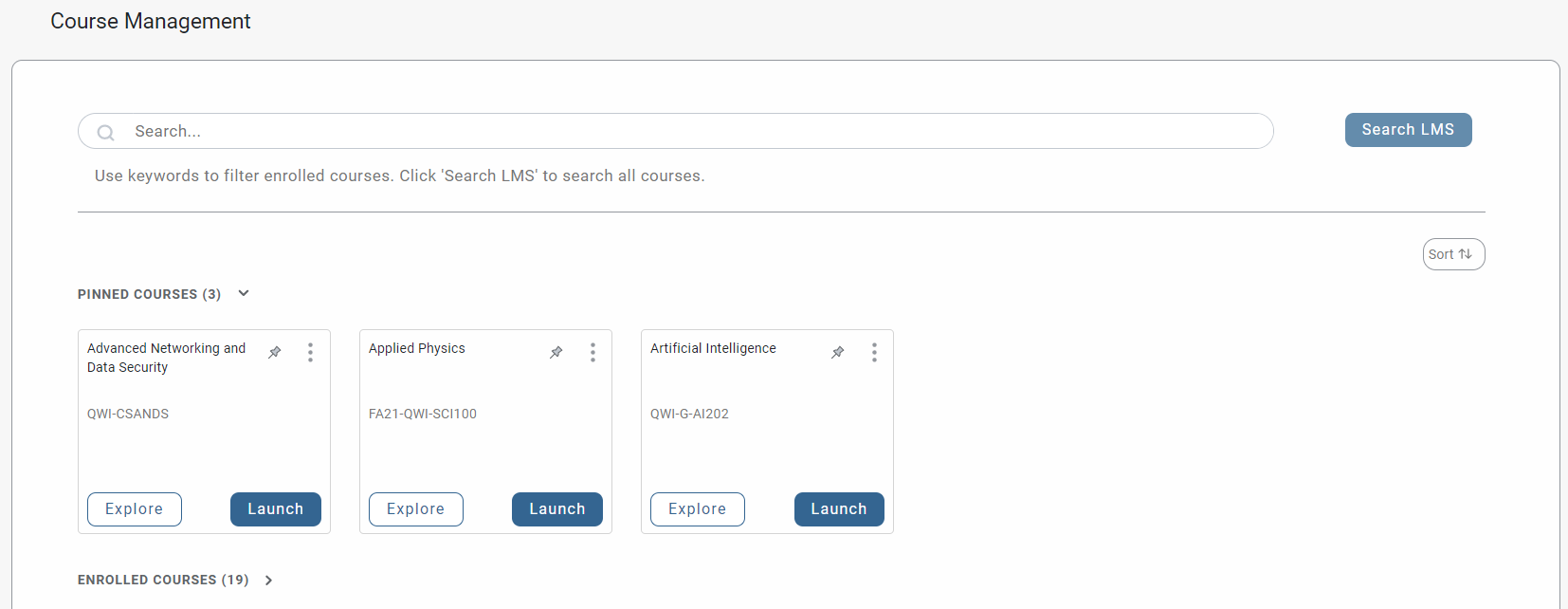The width and height of the screenshot is (1568, 609).
Task: Explore the Advanced Networking and Data Security course
Action: coord(135,509)
